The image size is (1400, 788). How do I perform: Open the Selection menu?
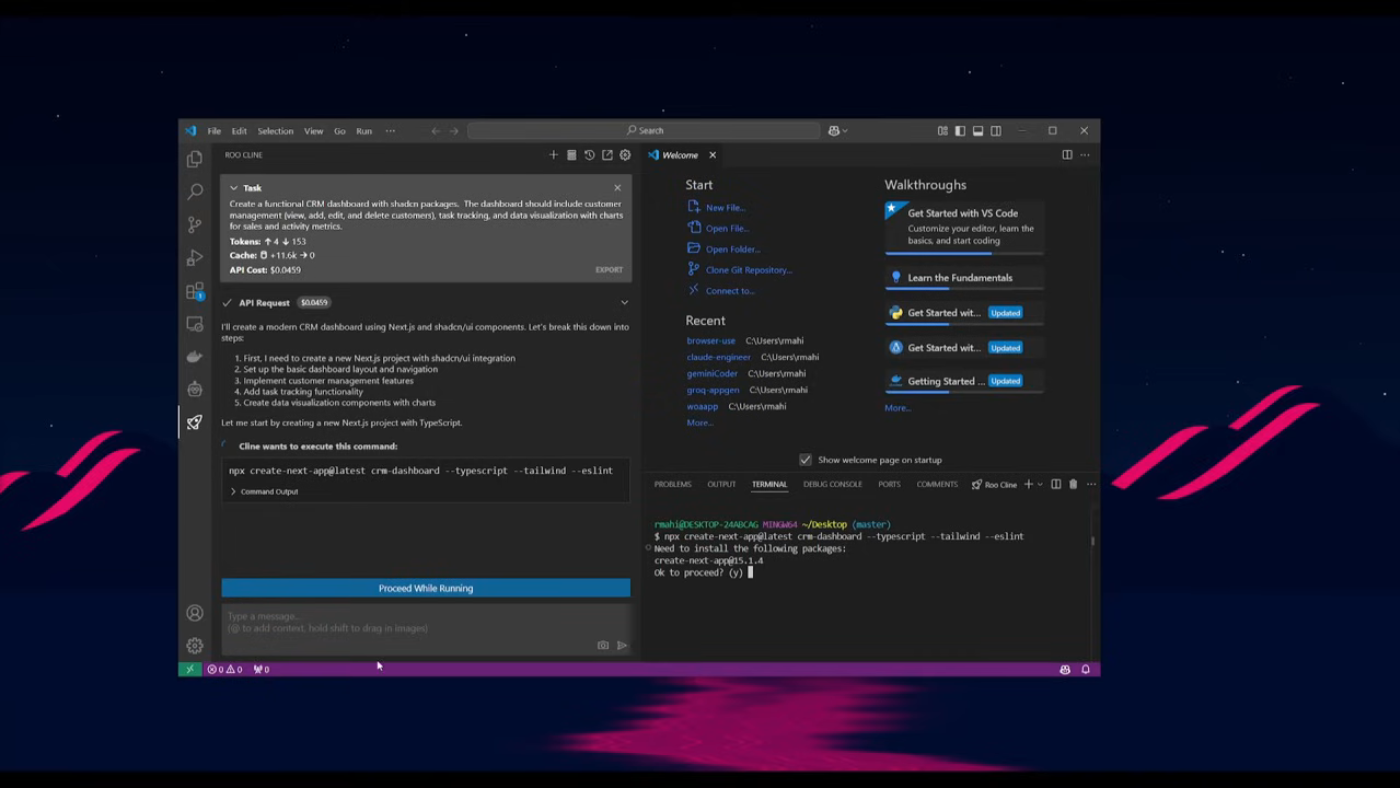(275, 131)
